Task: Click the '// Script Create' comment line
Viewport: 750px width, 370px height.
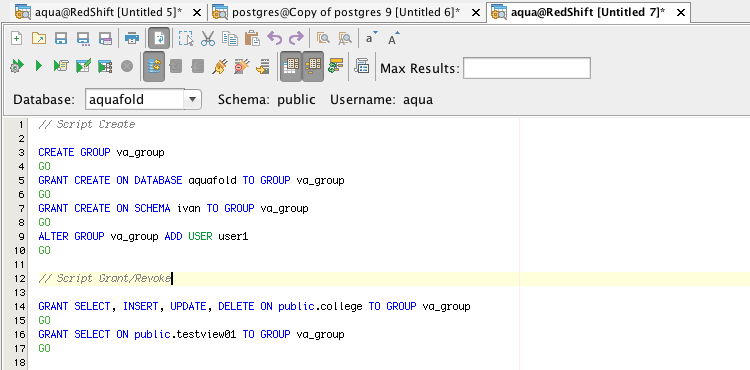Action: (87, 124)
